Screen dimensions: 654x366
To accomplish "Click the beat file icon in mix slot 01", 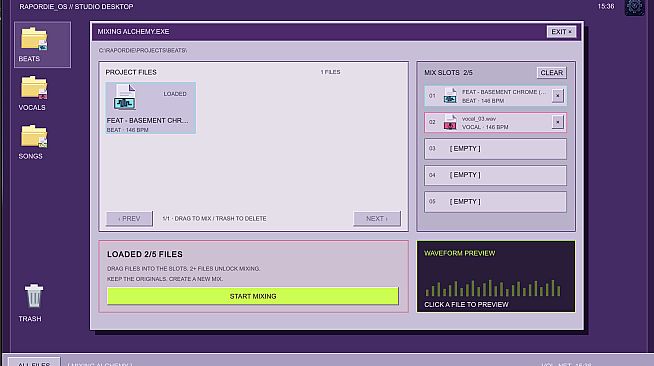I will tap(450, 96).
